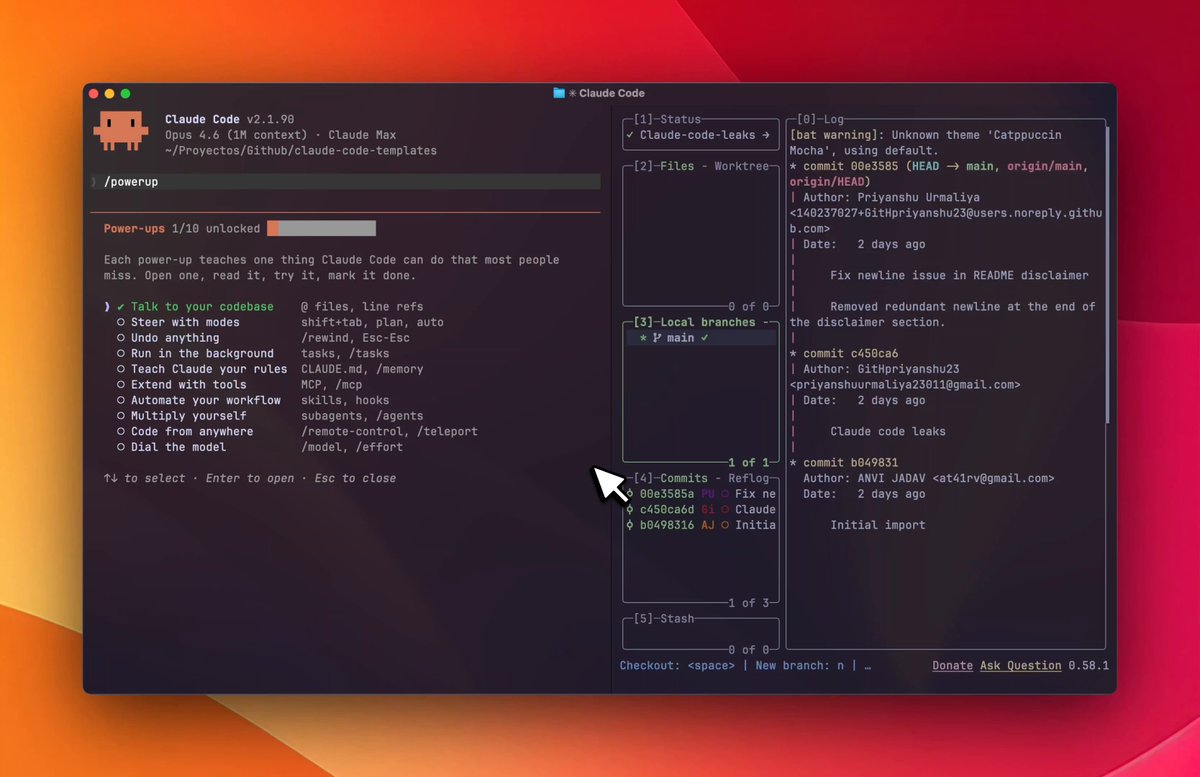Select the Steer with modes radio circle
The image size is (1200, 777).
pos(120,323)
